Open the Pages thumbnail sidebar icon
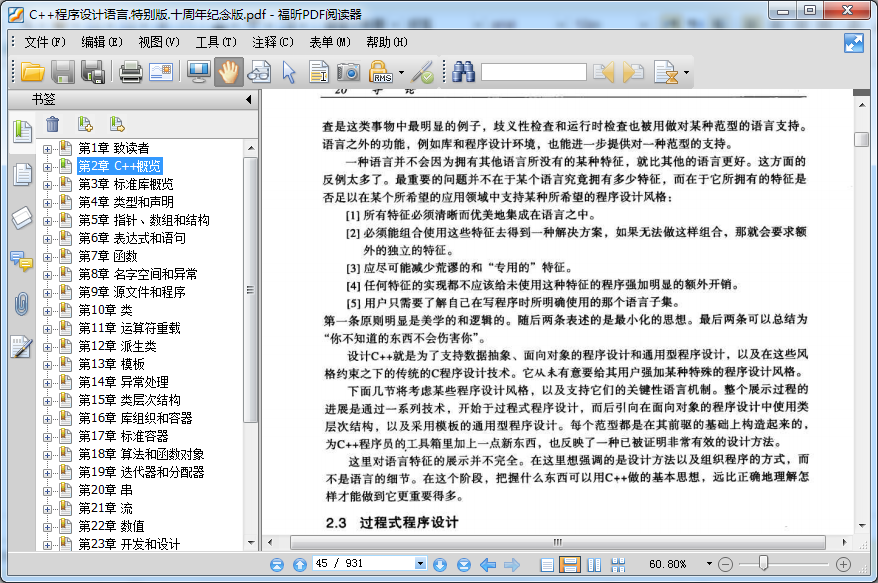 [22, 174]
